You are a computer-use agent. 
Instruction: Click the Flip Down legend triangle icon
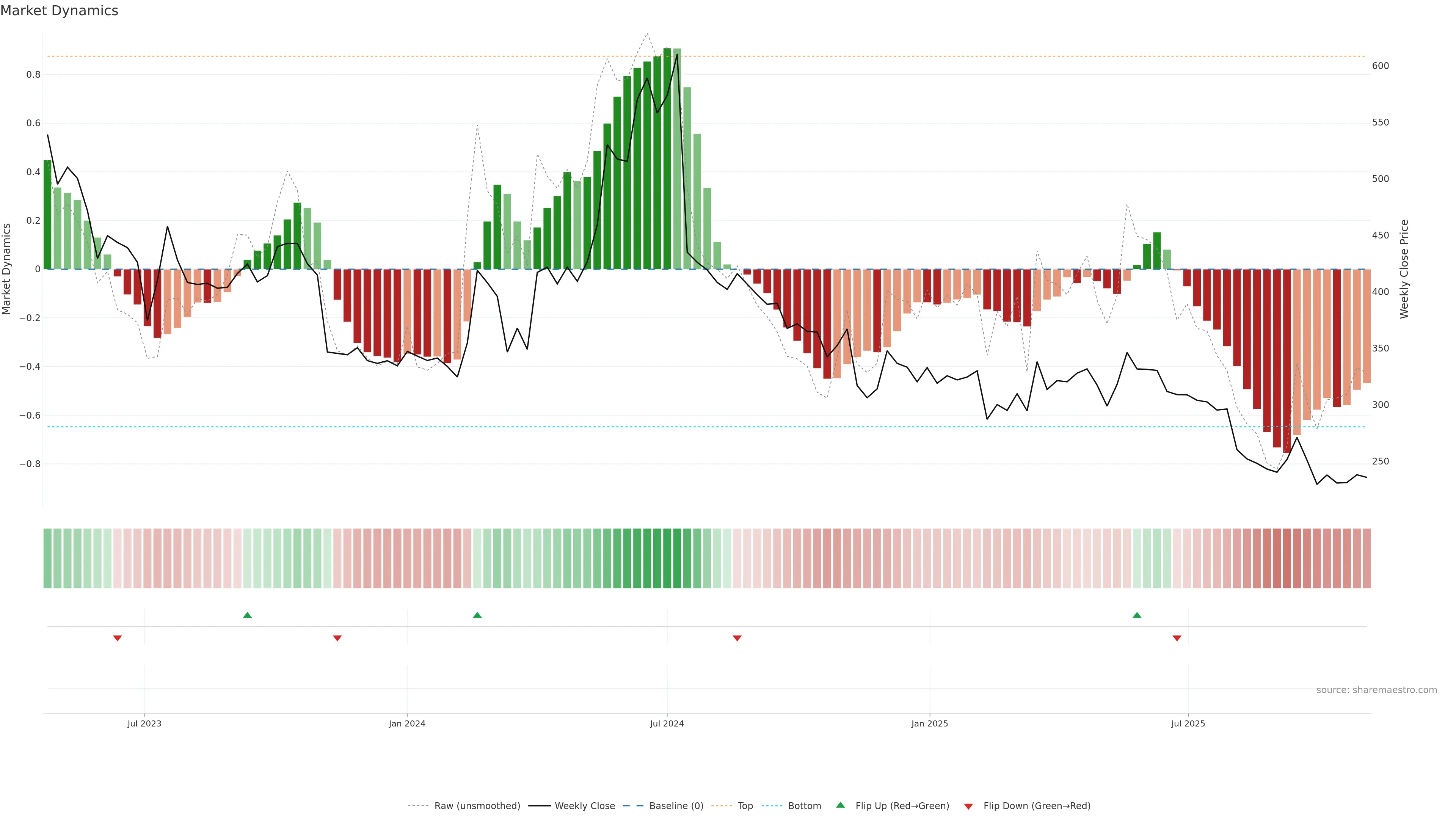pyautogui.click(x=968, y=806)
